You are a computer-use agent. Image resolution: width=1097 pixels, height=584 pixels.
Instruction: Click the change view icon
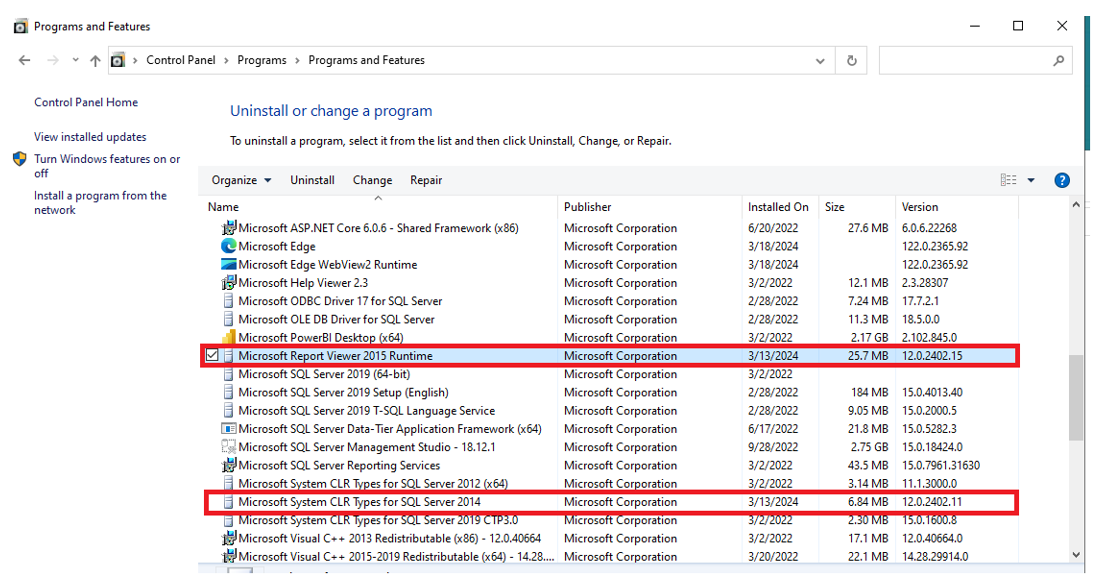[x=1008, y=180]
